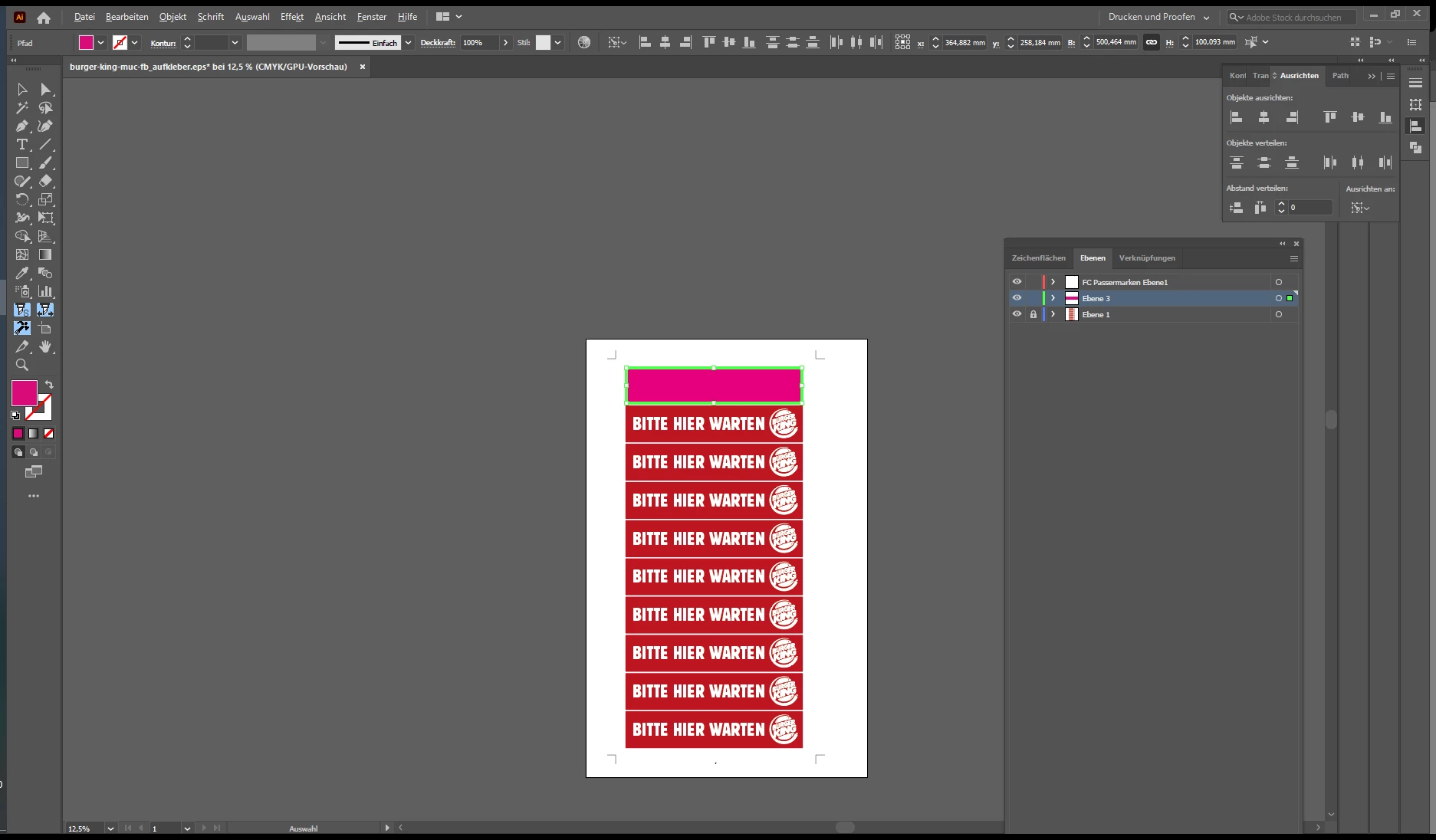Open the Objekt menu
Image resolution: width=1436 pixels, height=840 pixels.
(x=173, y=17)
